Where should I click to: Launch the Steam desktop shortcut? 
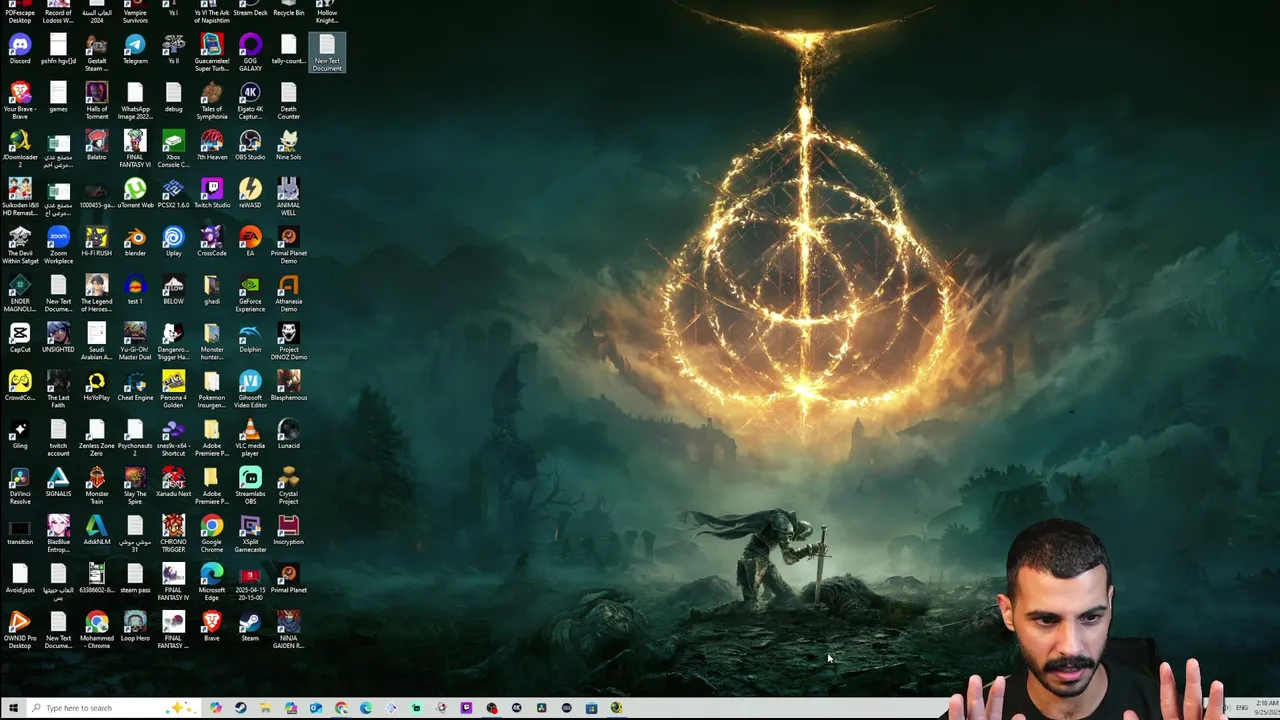(x=250, y=626)
